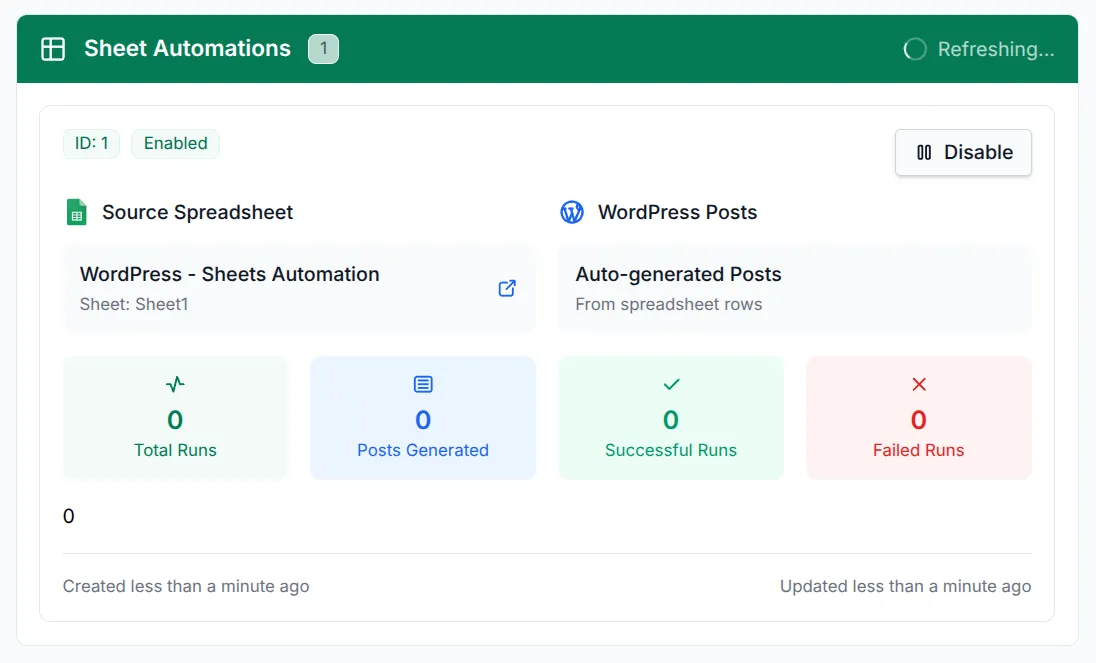Open the spreadsheet via external link icon
This screenshot has width=1096, height=663.
(507, 288)
